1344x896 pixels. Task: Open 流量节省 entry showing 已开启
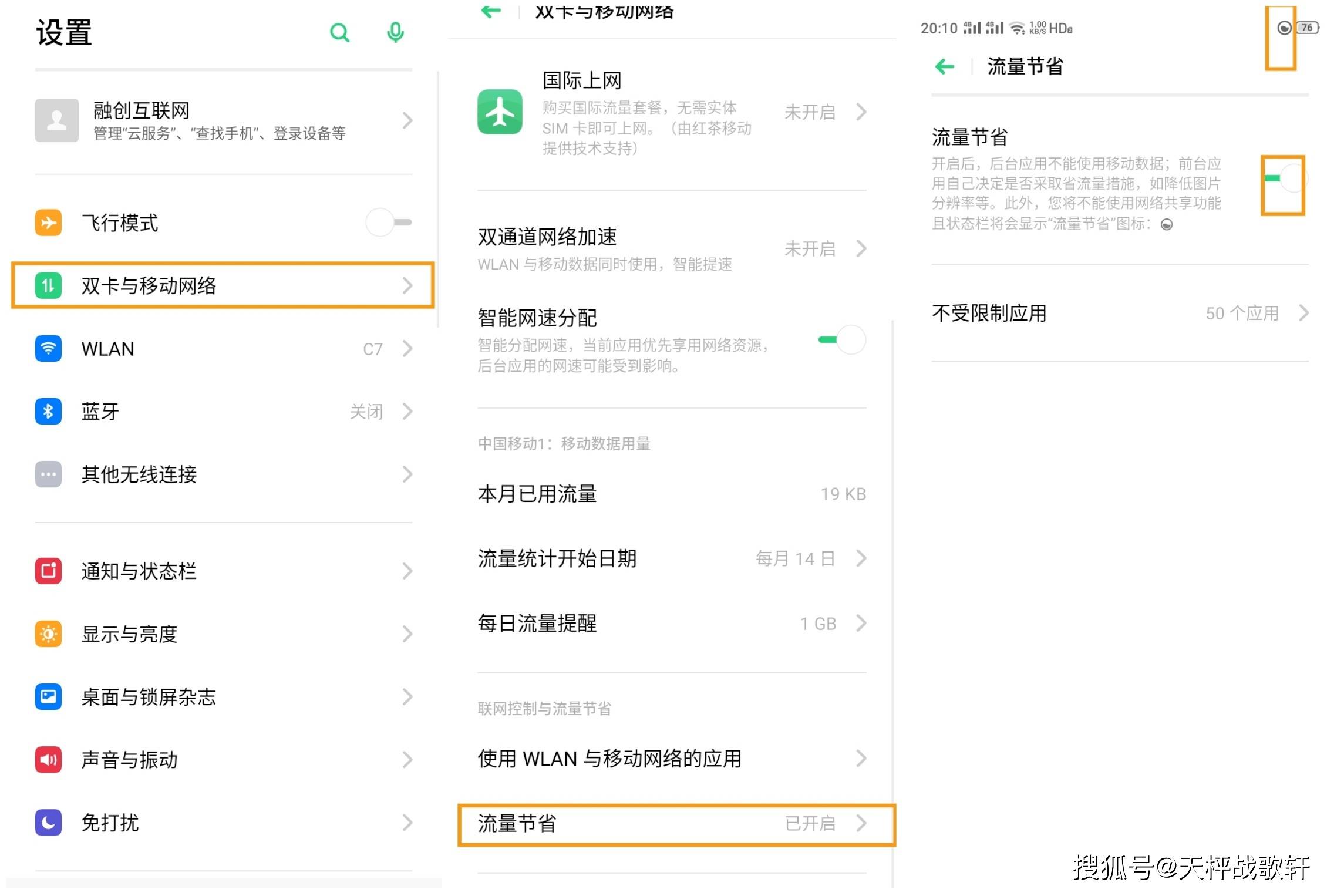(x=676, y=824)
